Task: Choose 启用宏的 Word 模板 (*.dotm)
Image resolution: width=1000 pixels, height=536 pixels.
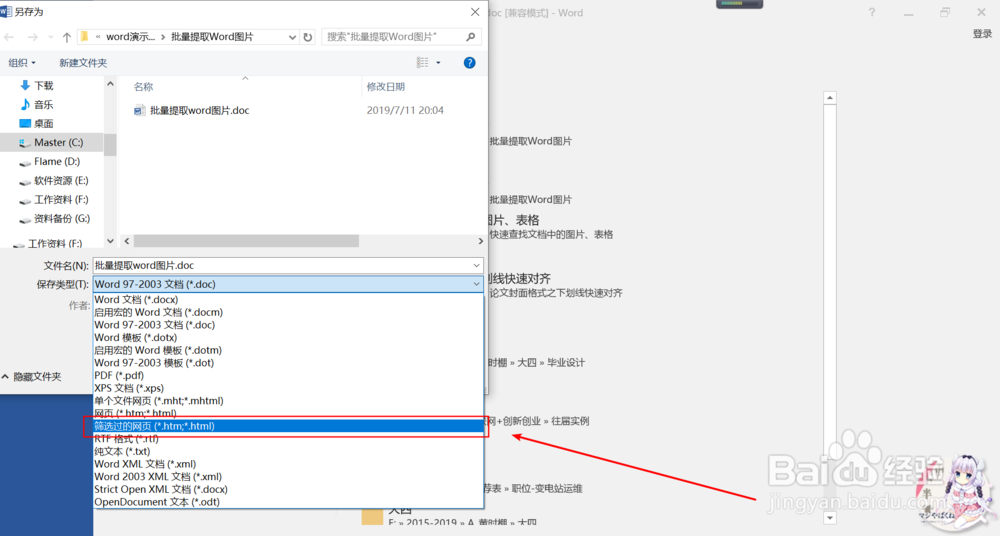Action: (x=288, y=350)
